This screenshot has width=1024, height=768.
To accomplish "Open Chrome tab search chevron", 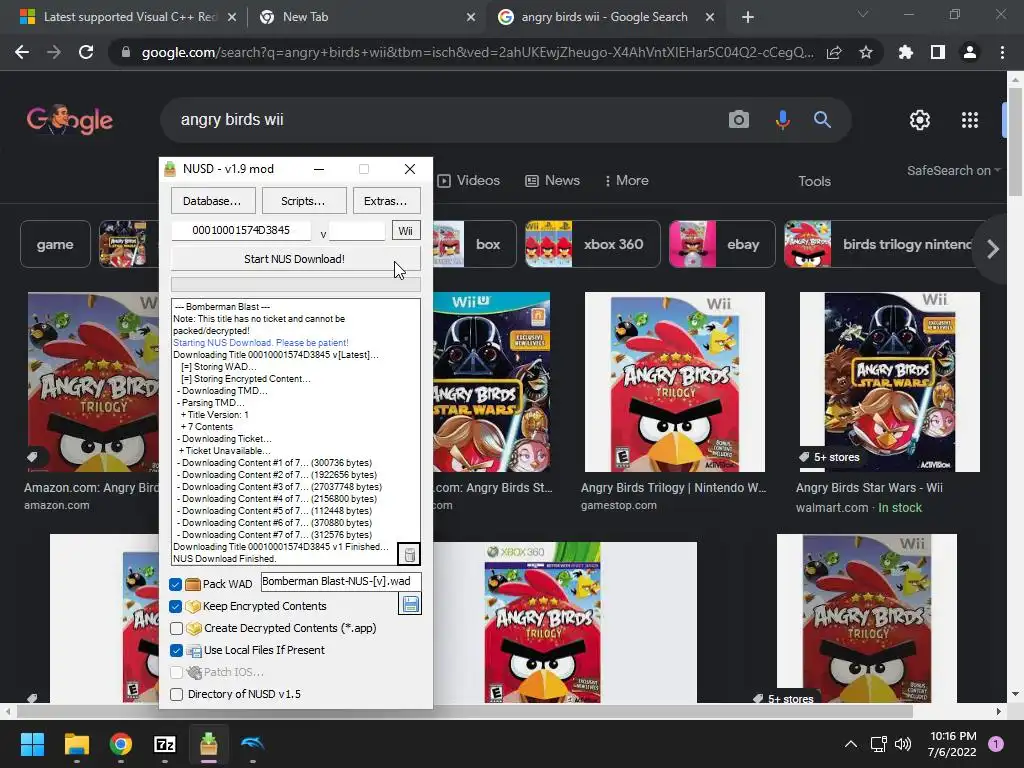I will (x=863, y=14).
